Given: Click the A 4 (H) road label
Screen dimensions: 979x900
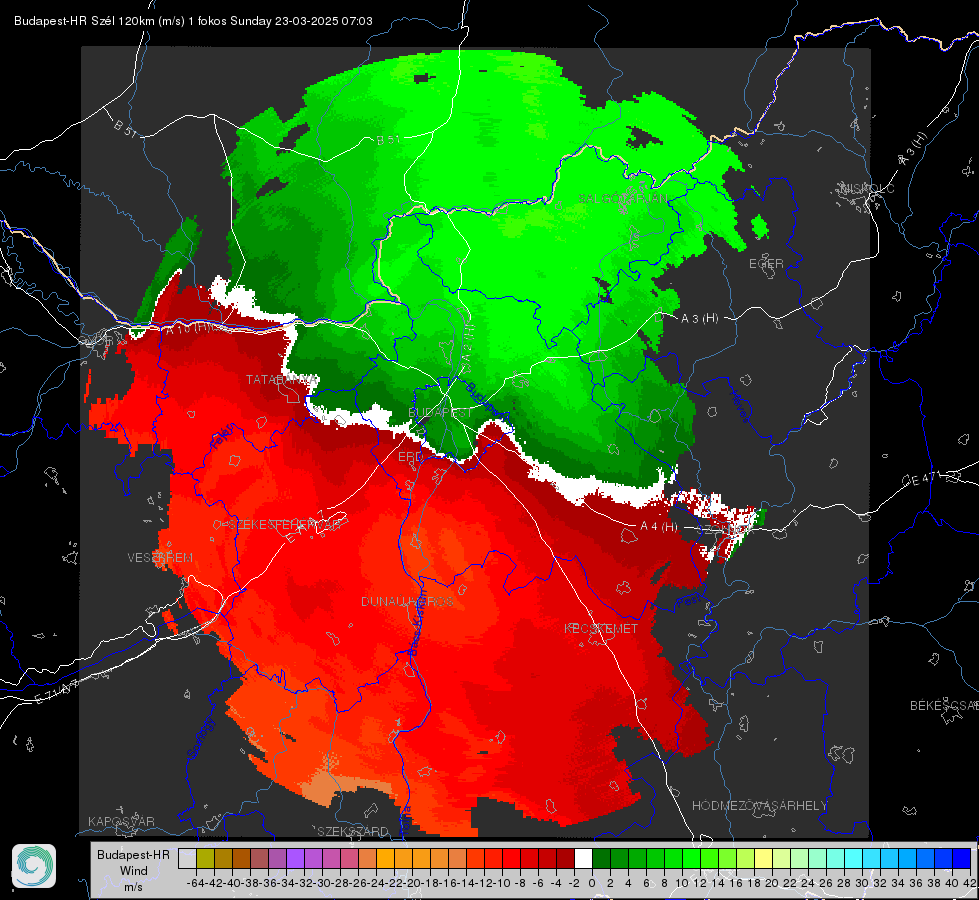Looking at the screenshot, I should pos(659,526).
